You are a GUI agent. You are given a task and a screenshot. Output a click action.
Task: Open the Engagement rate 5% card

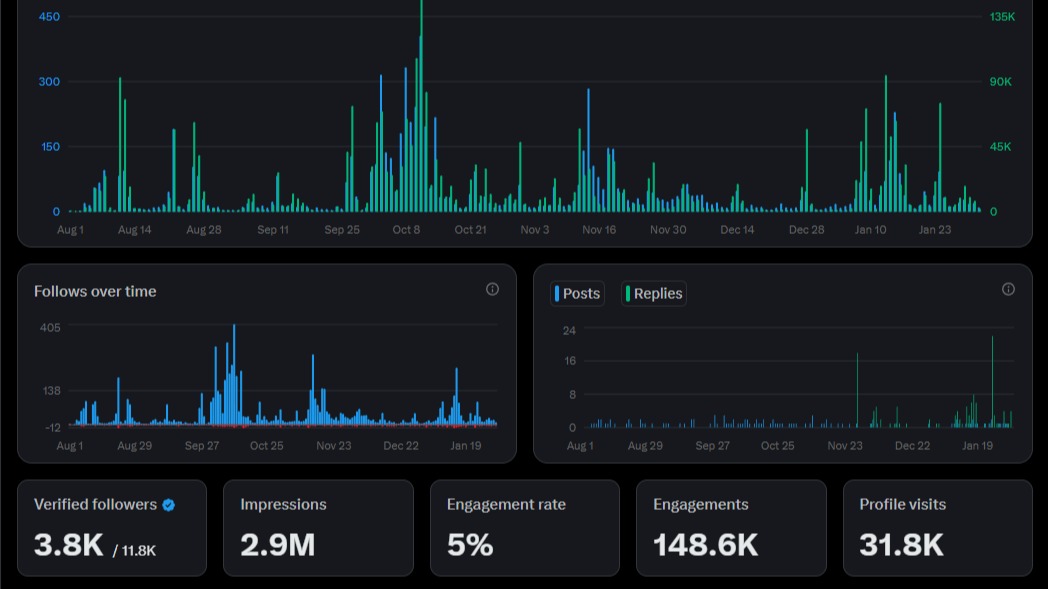(x=525, y=528)
